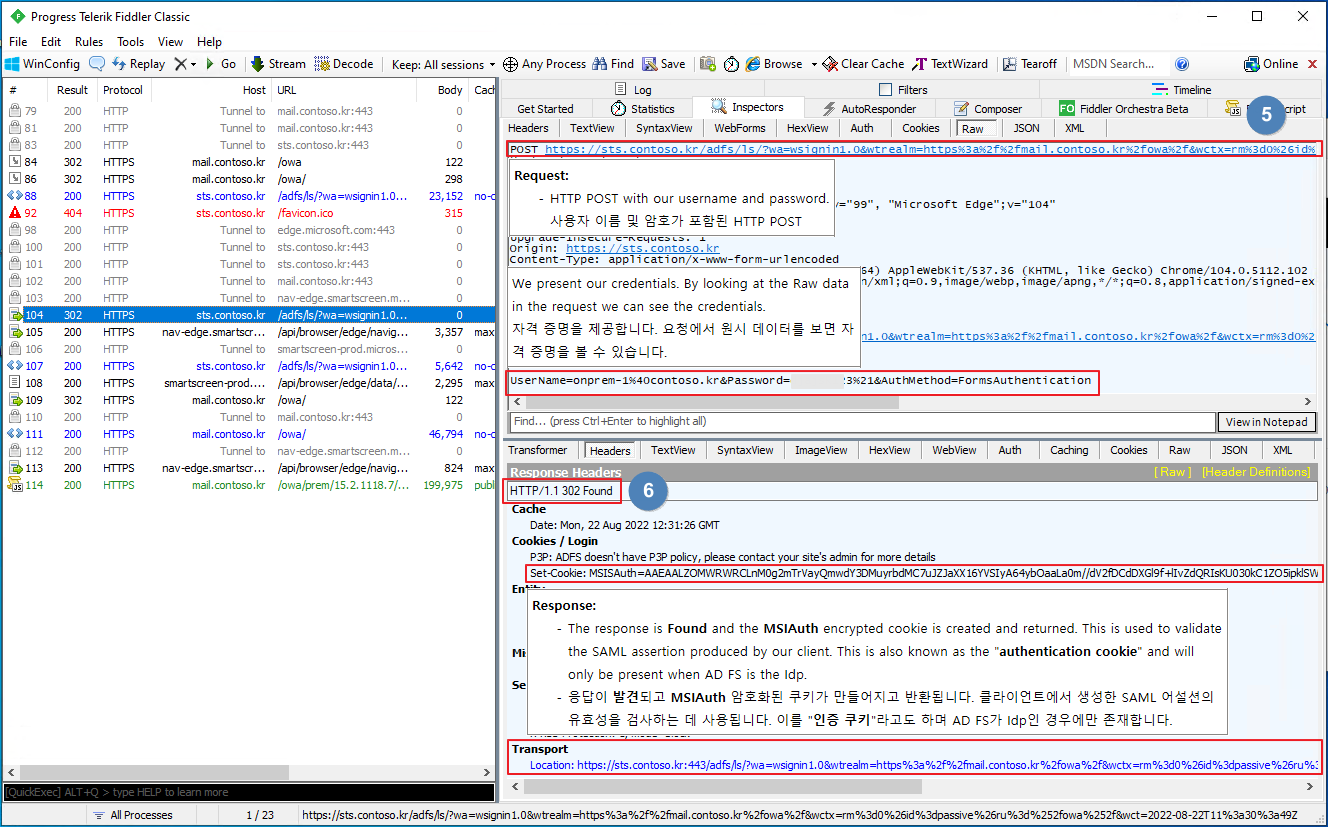Image resolution: width=1328 pixels, height=827 pixels.
Task: Click the View in Notepad button
Action: coord(1266,422)
